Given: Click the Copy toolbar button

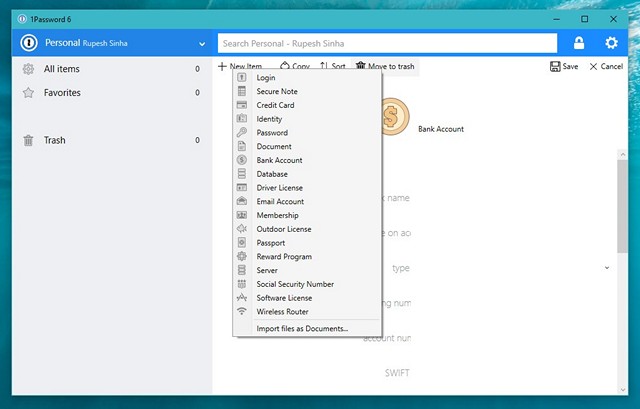Looking at the screenshot, I should 295,66.
